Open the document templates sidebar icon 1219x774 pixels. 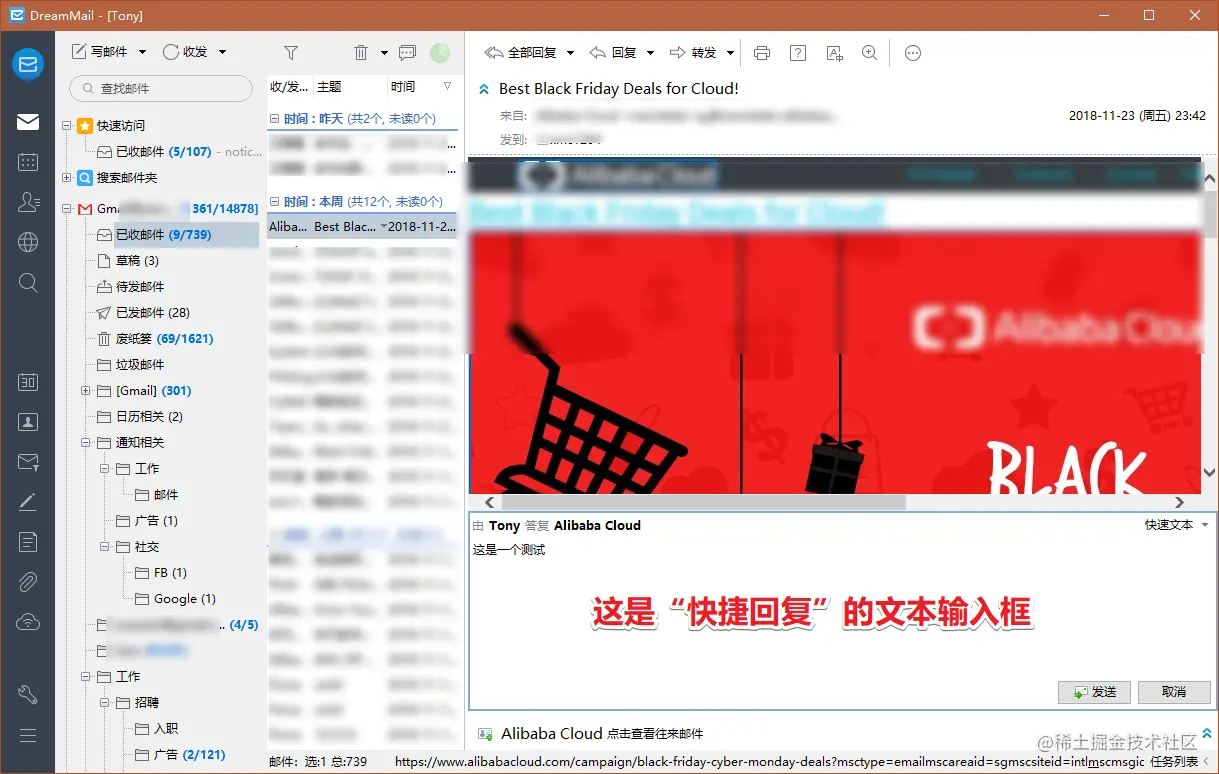28,542
